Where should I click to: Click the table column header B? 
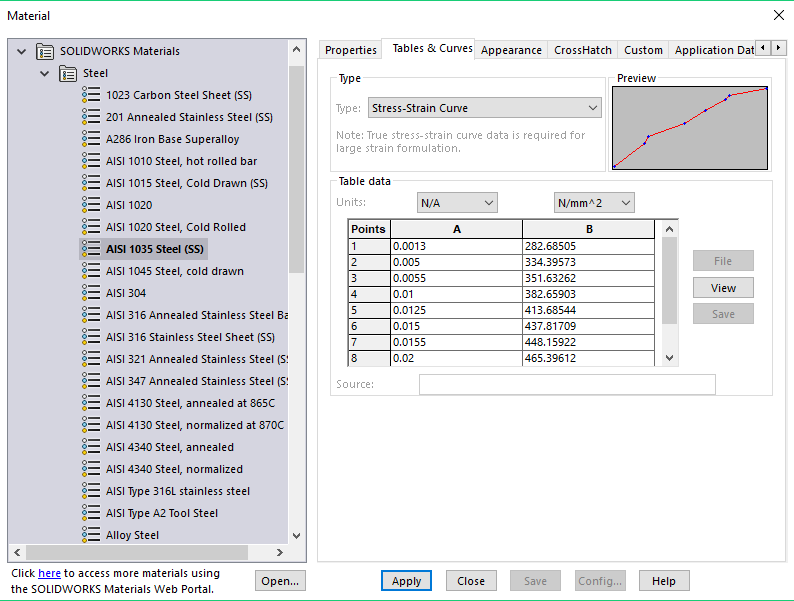coord(588,229)
